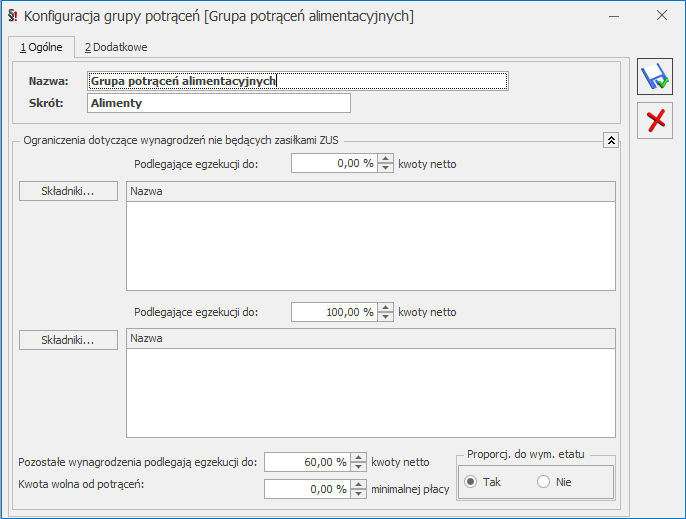Click the save (floppy disk) icon
This screenshot has width=686, height=519.
click(655, 78)
